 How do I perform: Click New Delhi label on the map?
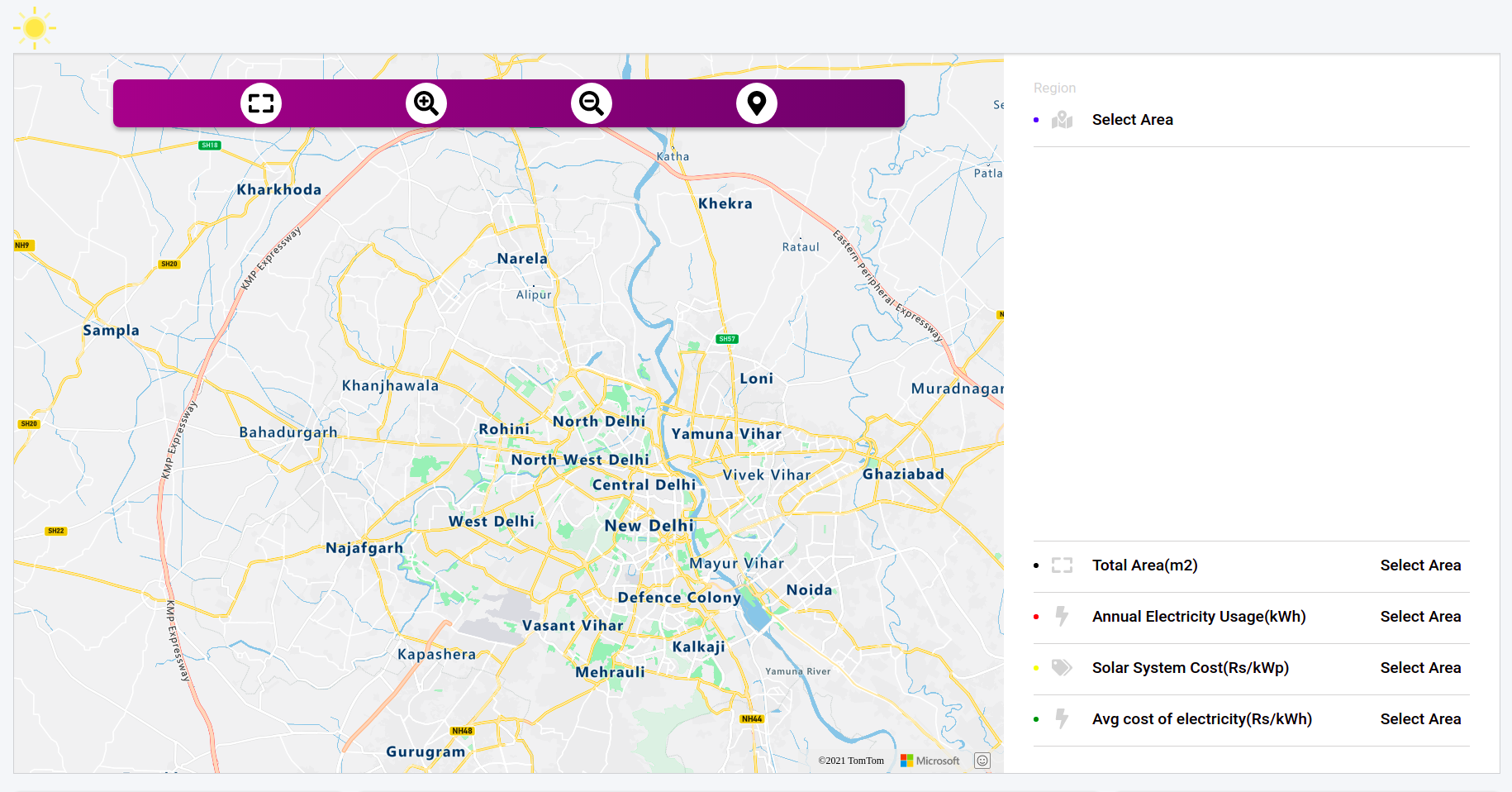[x=649, y=526]
